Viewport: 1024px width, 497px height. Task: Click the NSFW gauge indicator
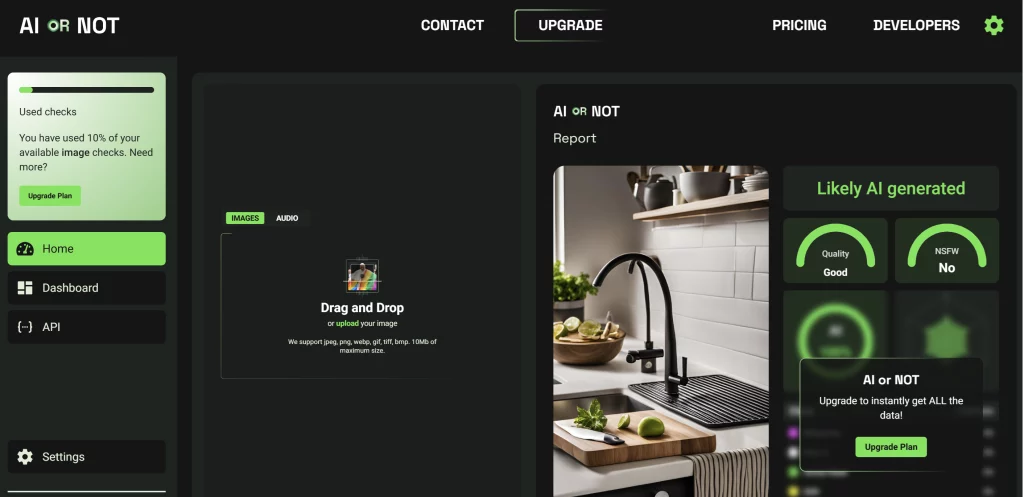click(x=946, y=251)
